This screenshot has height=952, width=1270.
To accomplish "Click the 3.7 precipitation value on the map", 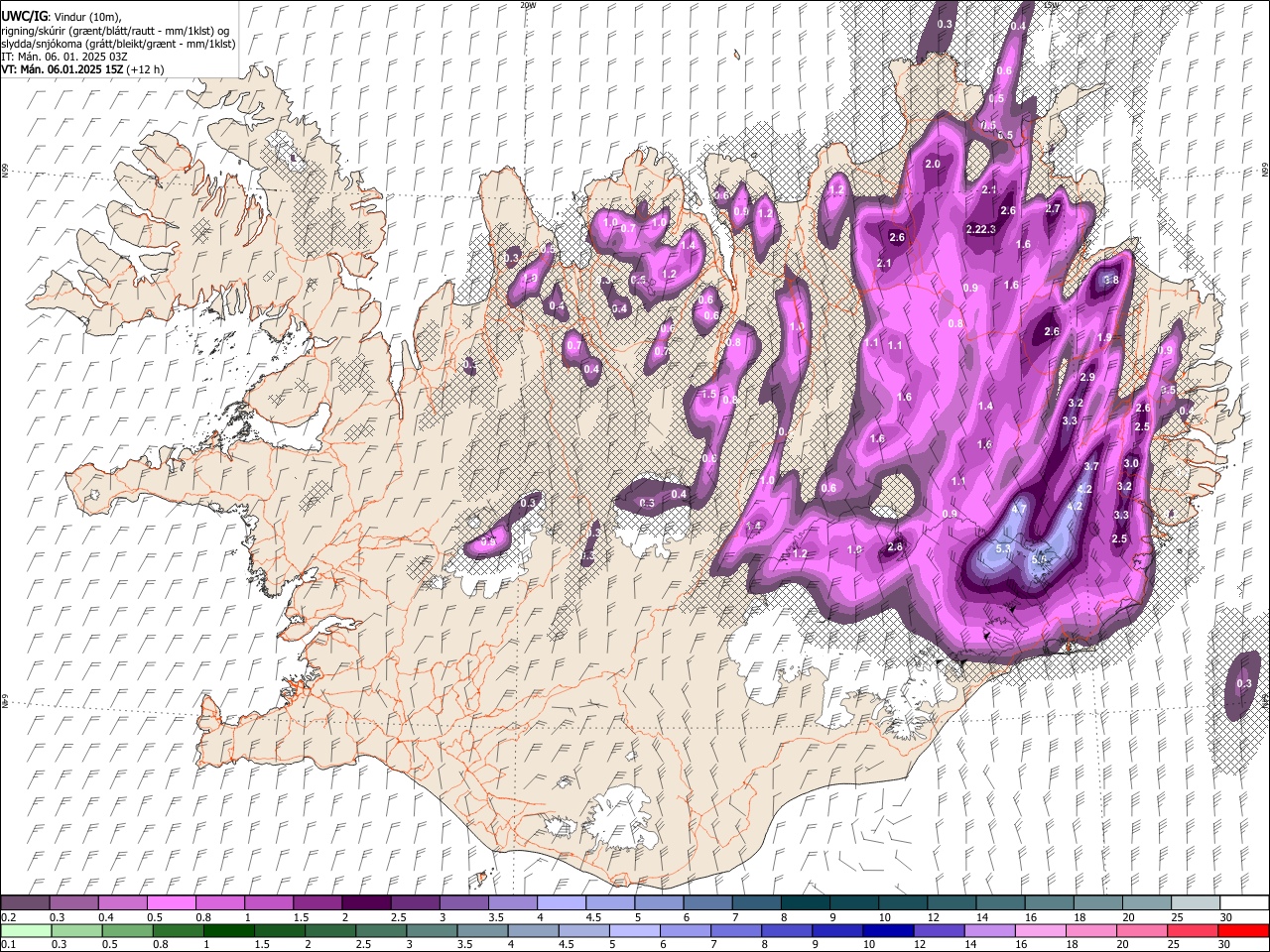I will click(x=1091, y=466).
